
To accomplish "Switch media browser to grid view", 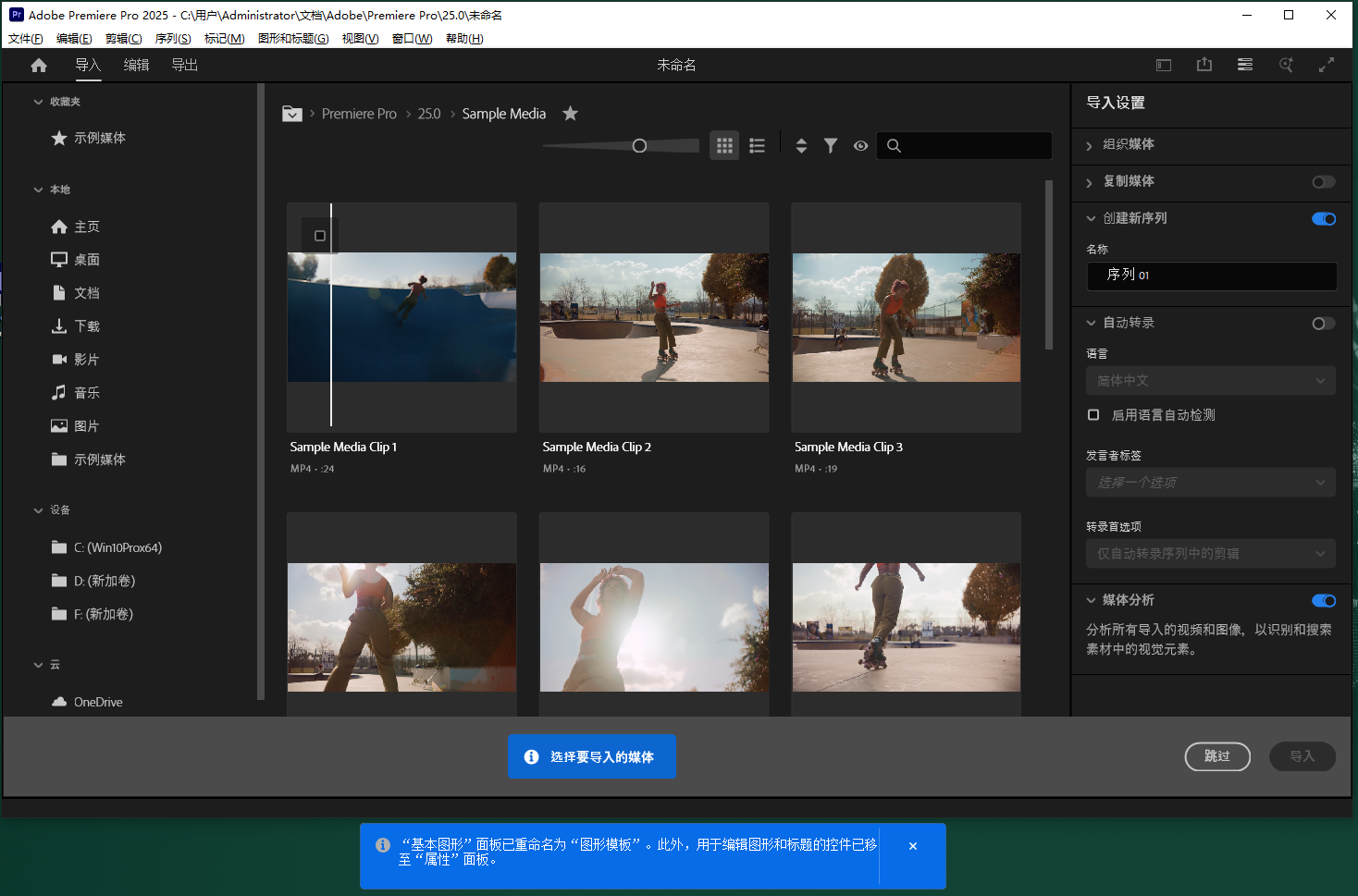I will [x=724, y=145].
